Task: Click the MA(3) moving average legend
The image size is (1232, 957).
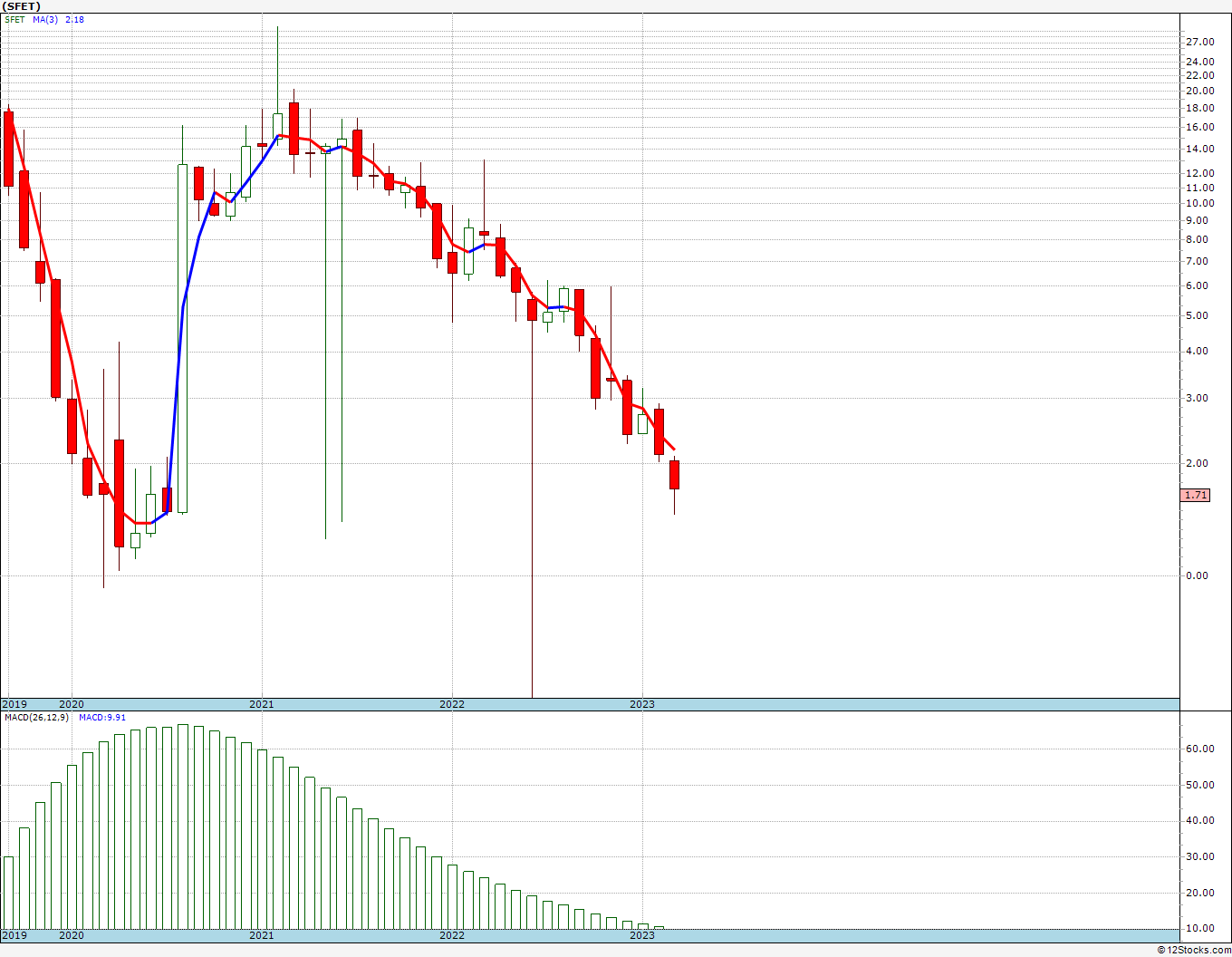Action: 45,19
